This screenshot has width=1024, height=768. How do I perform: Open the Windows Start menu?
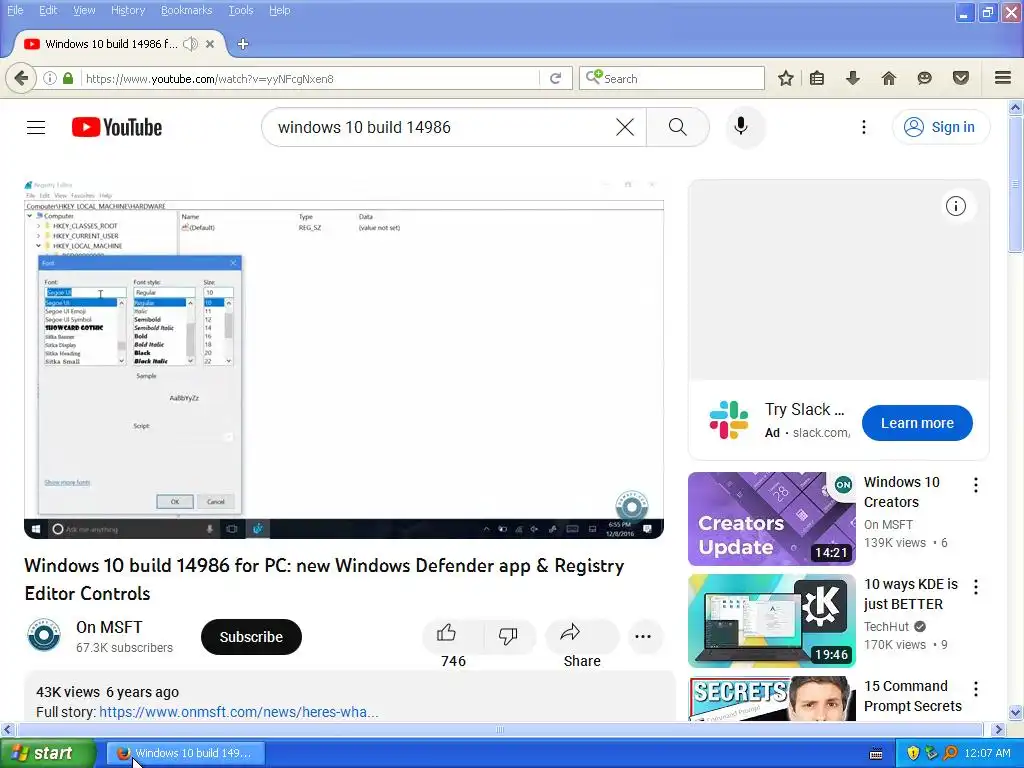coord(46,753)
